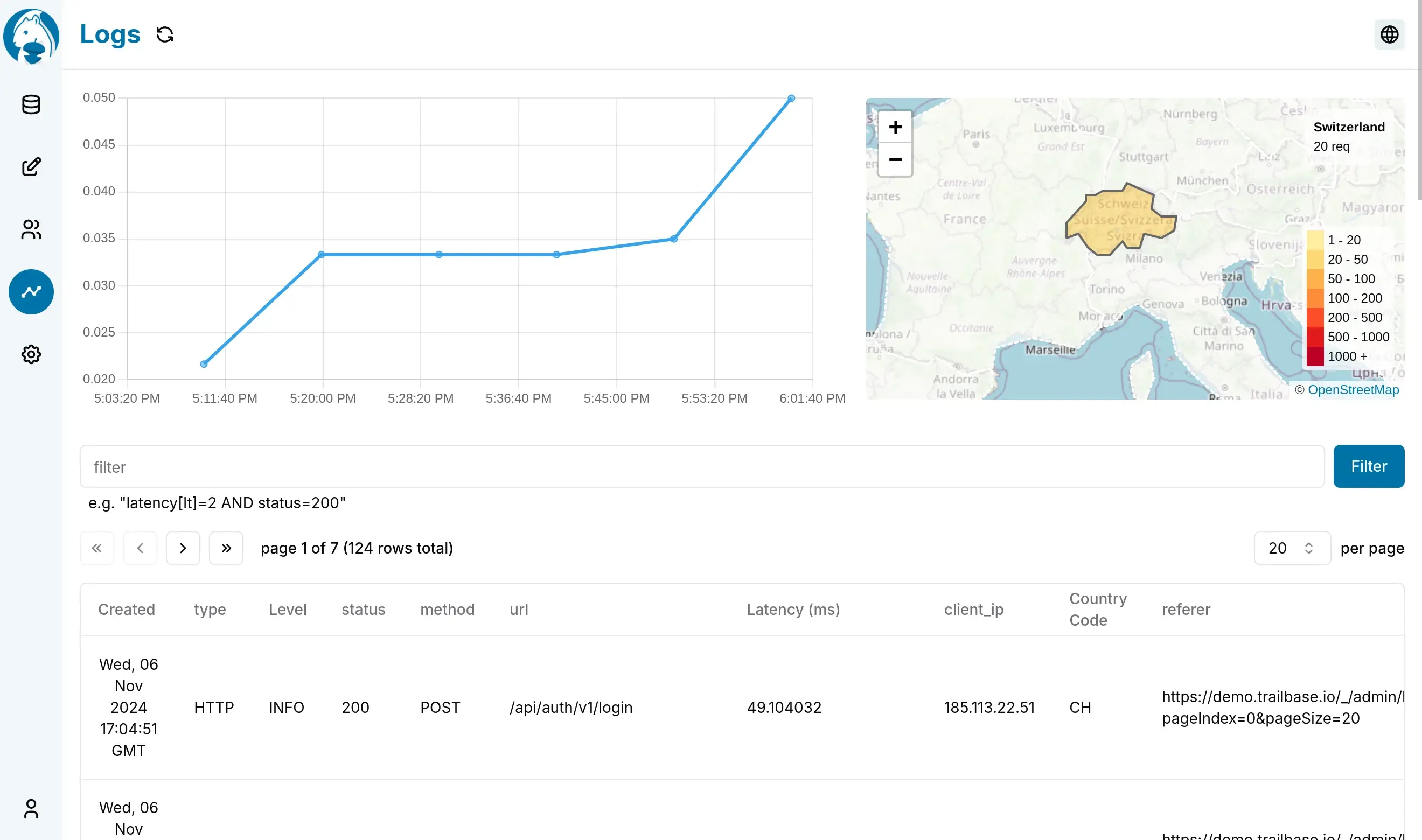Click the analytics/dashboard icon in sidebar
The image size is (1422, 840).
point(30,291)
